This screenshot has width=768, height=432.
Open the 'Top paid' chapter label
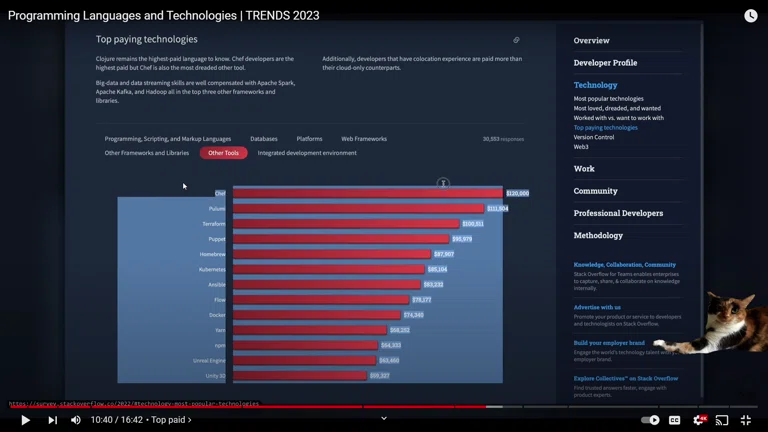click(x=170, y=420)
